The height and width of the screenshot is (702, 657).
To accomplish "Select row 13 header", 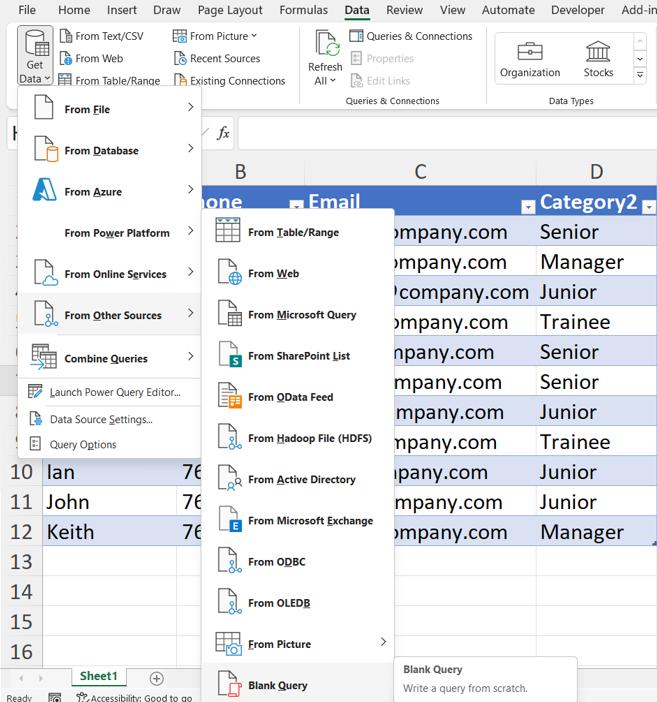I will (21, 562).
